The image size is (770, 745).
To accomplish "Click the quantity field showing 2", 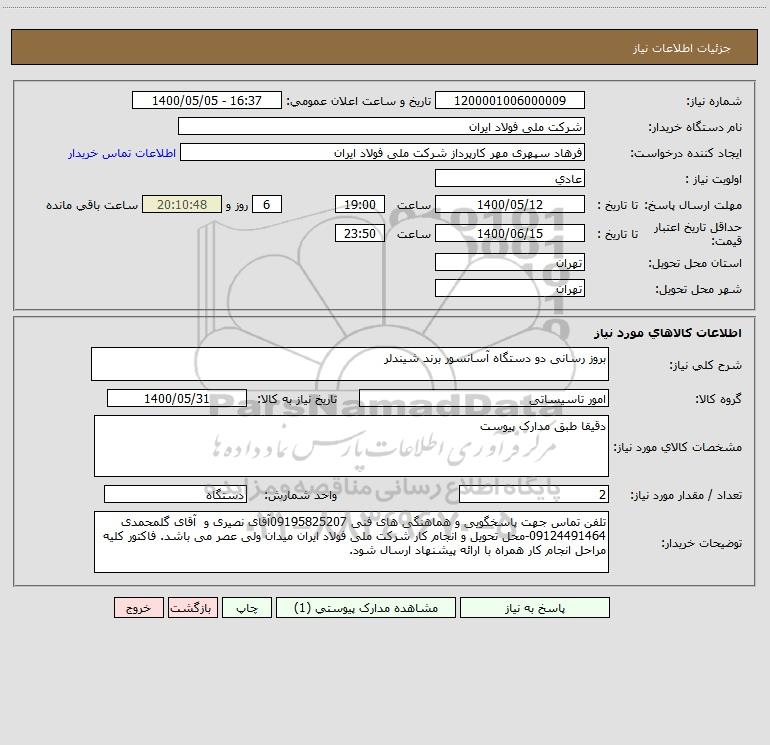I will (534, 494).
